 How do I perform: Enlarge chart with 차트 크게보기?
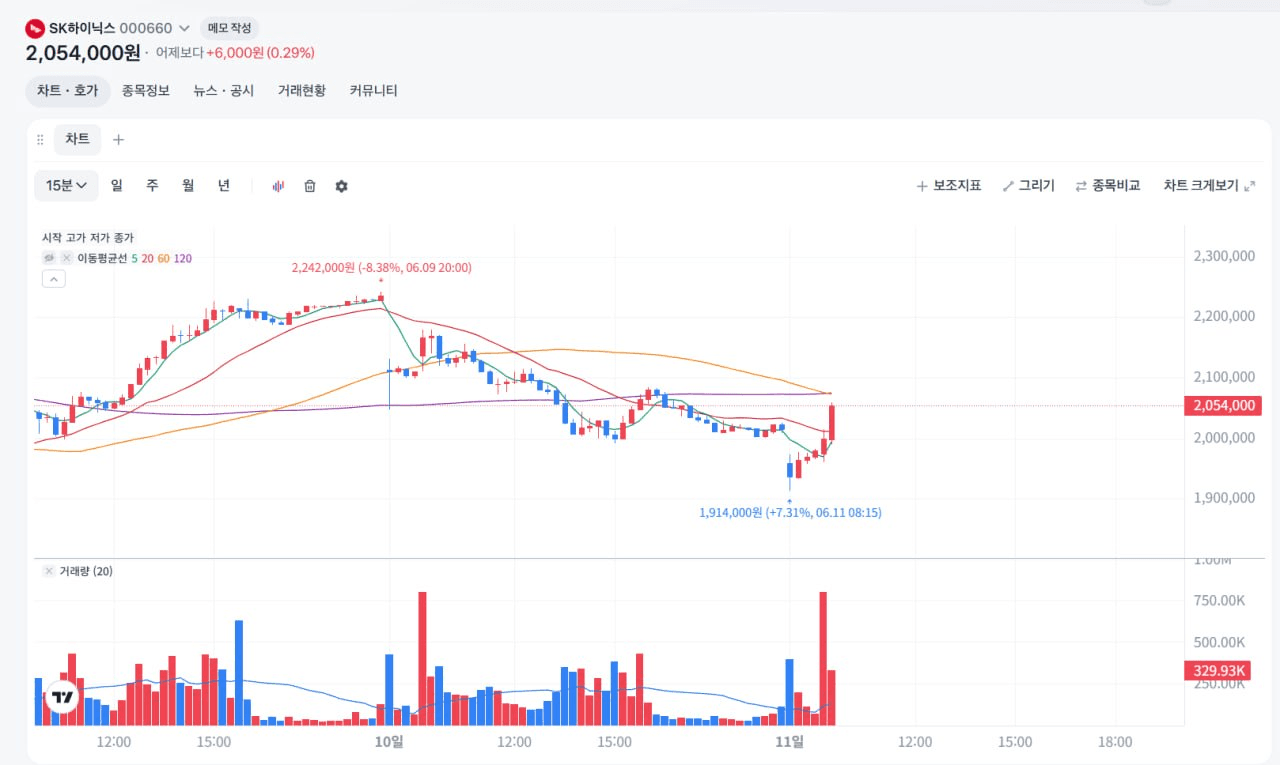click(1209, 186)
